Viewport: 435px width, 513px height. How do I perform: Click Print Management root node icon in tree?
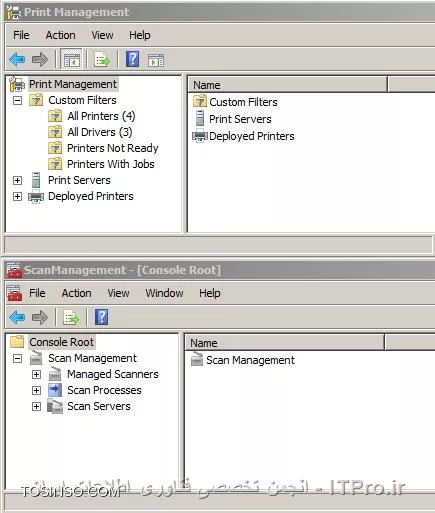pos(17,84)
